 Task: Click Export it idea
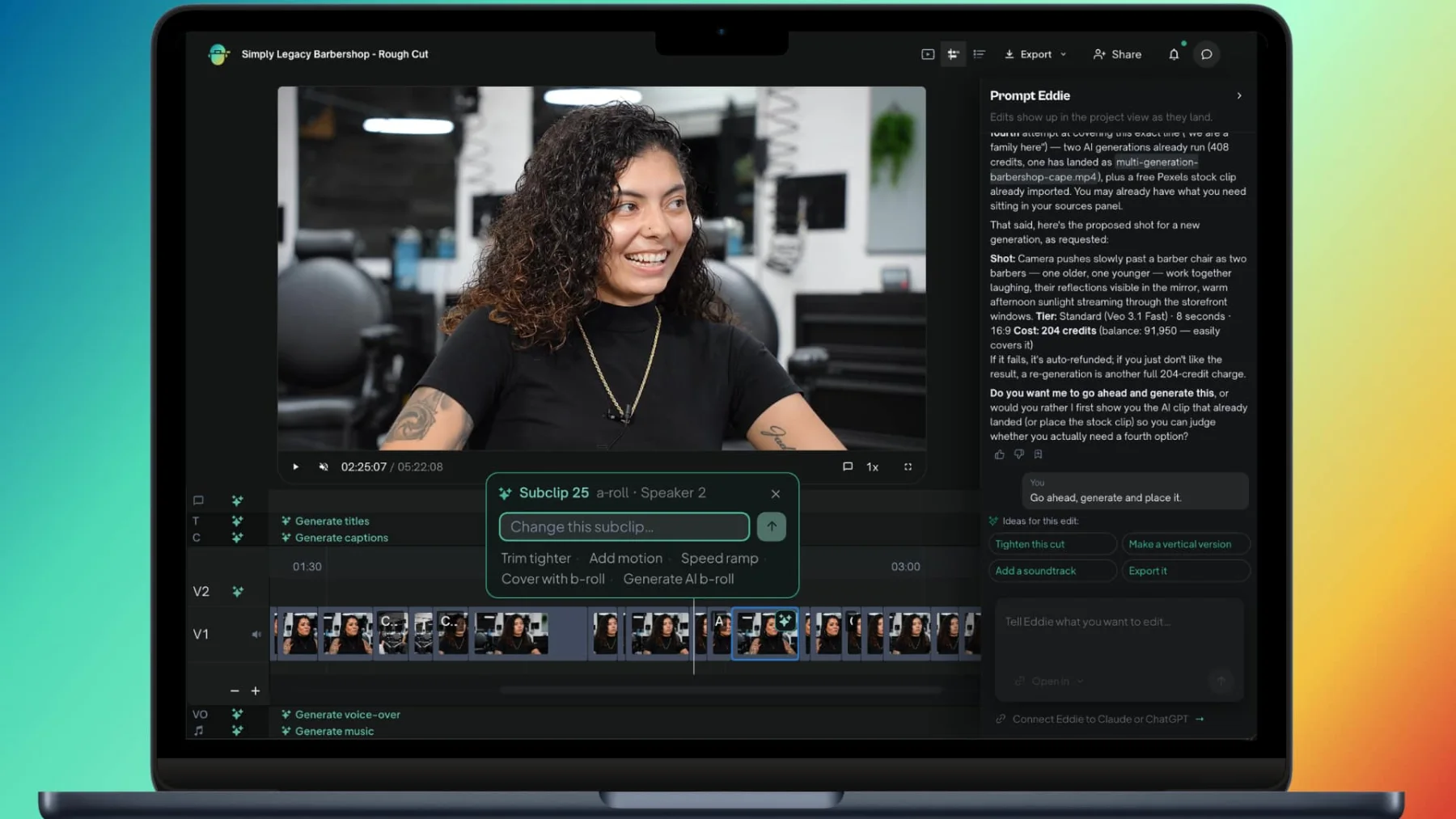point(1186,571)
